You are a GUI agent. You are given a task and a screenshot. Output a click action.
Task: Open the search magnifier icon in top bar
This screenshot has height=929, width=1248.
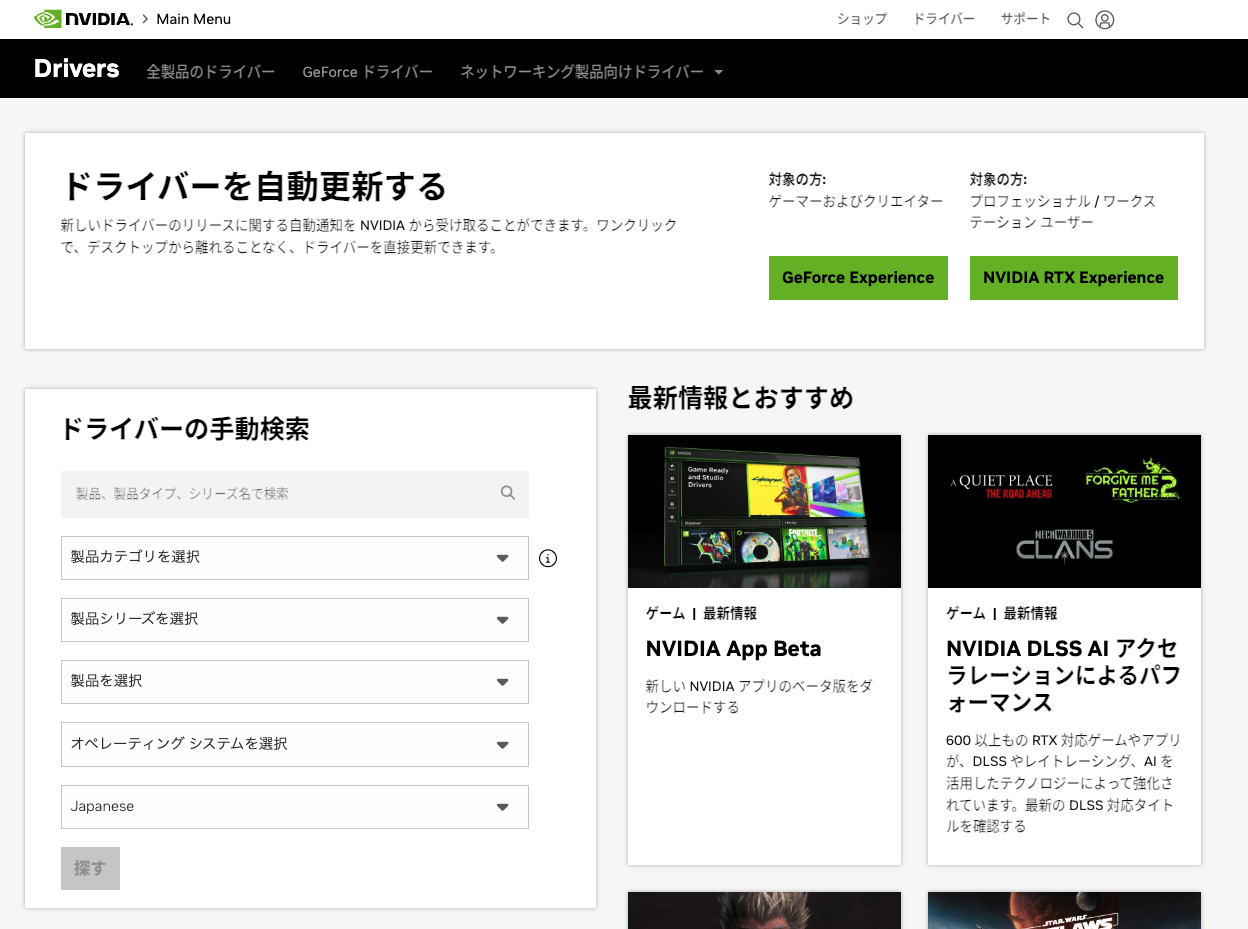(1075, 20)
